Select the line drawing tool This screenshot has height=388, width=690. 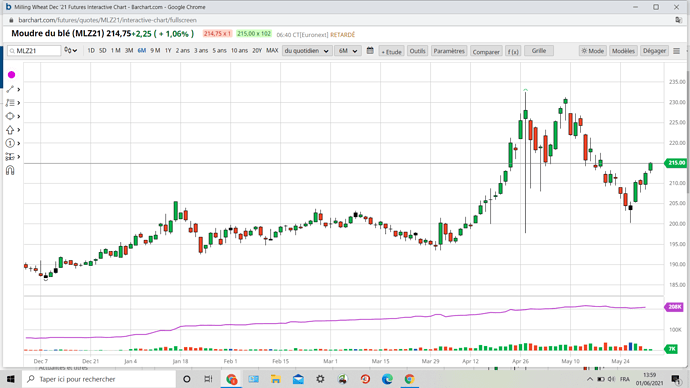click(10, 89)
